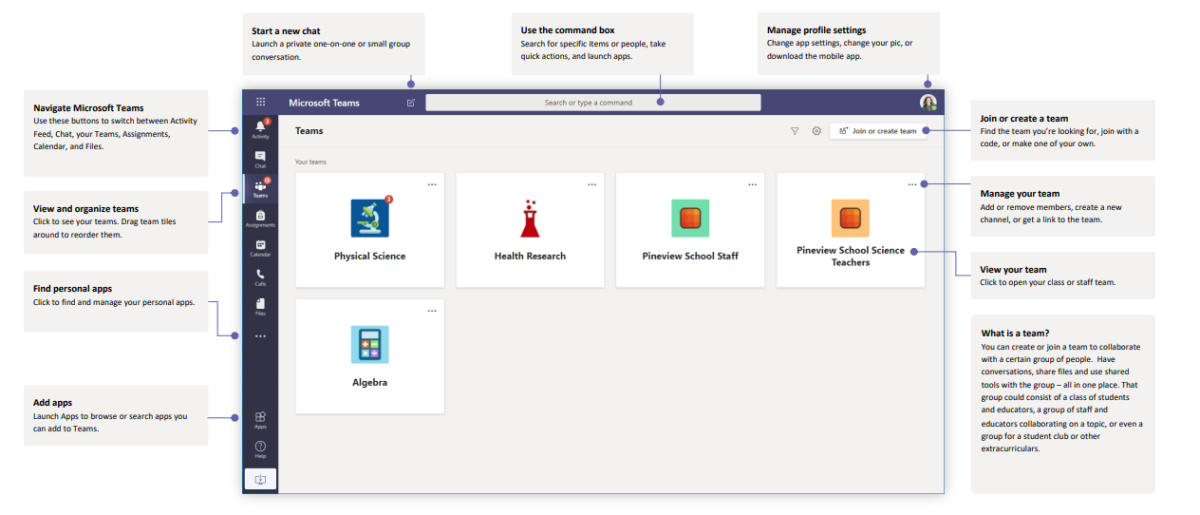1200x515 pixels.
Task: Open the Algebra team name
Action: click(x=370, y=382)
